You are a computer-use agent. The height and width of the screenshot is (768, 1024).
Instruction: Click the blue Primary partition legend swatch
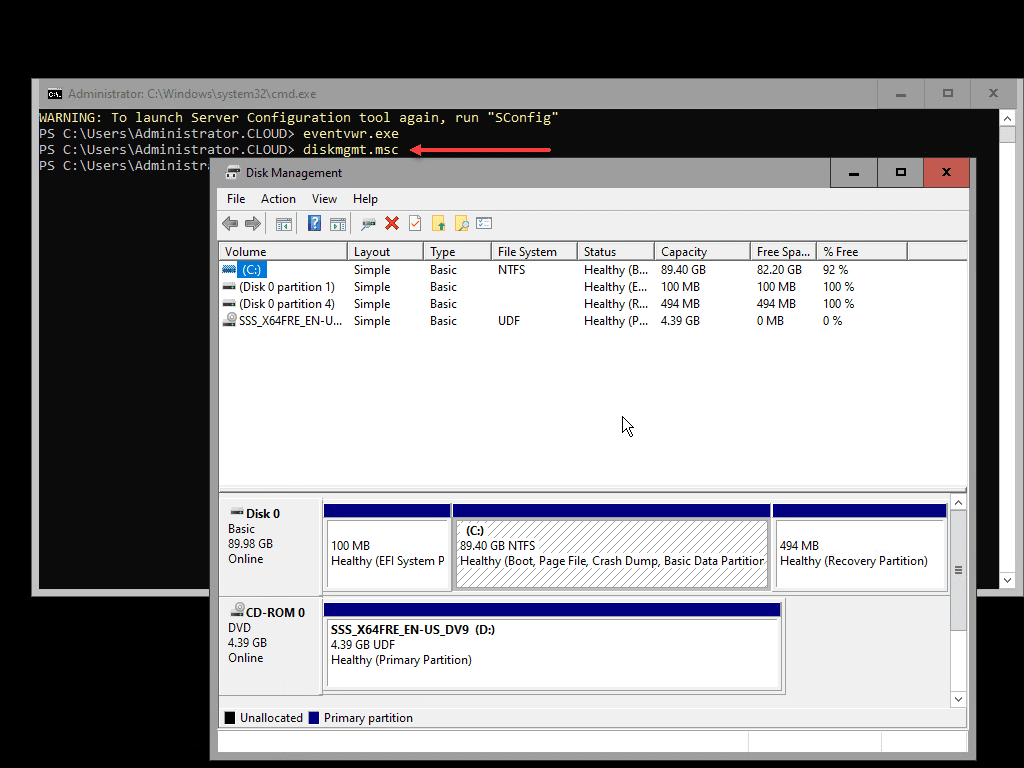(314, 718)
